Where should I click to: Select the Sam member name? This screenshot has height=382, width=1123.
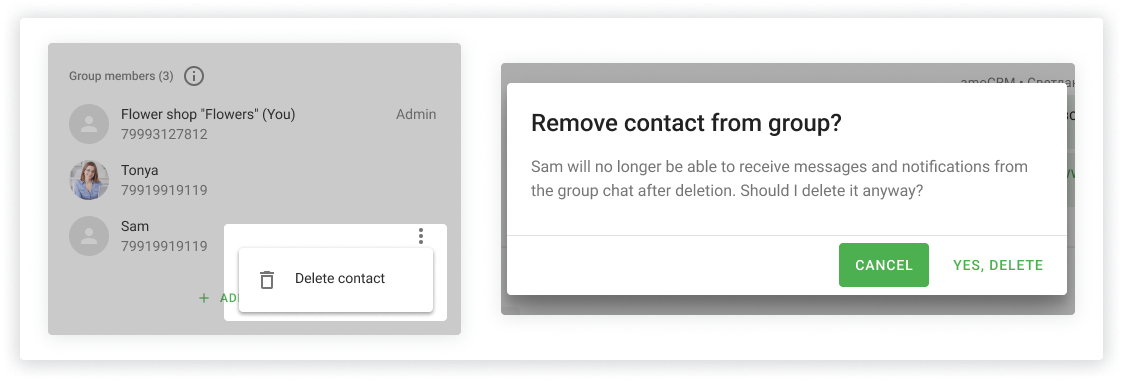pos(135,226)
